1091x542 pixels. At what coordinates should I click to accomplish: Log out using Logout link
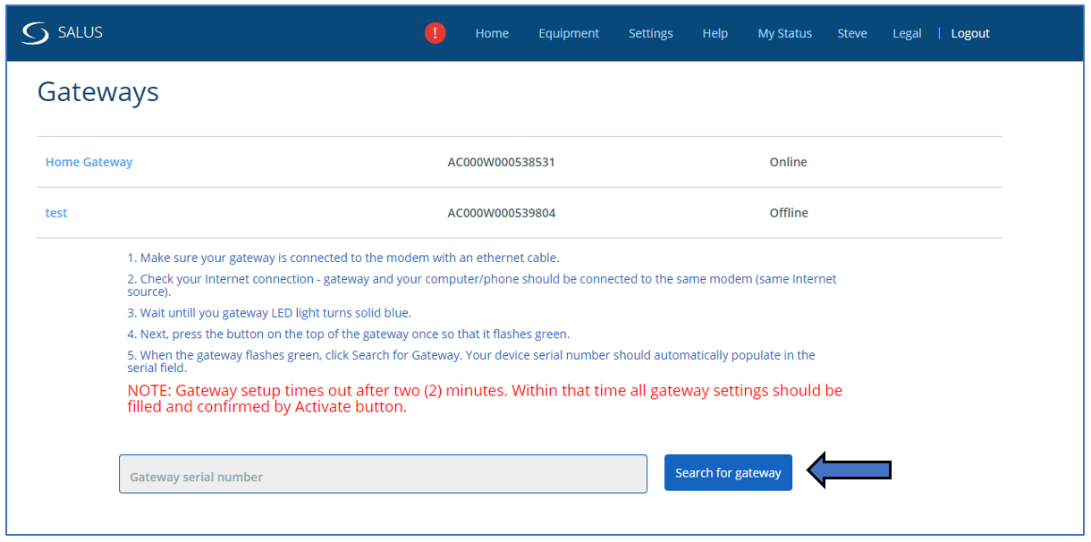[970, 33]
